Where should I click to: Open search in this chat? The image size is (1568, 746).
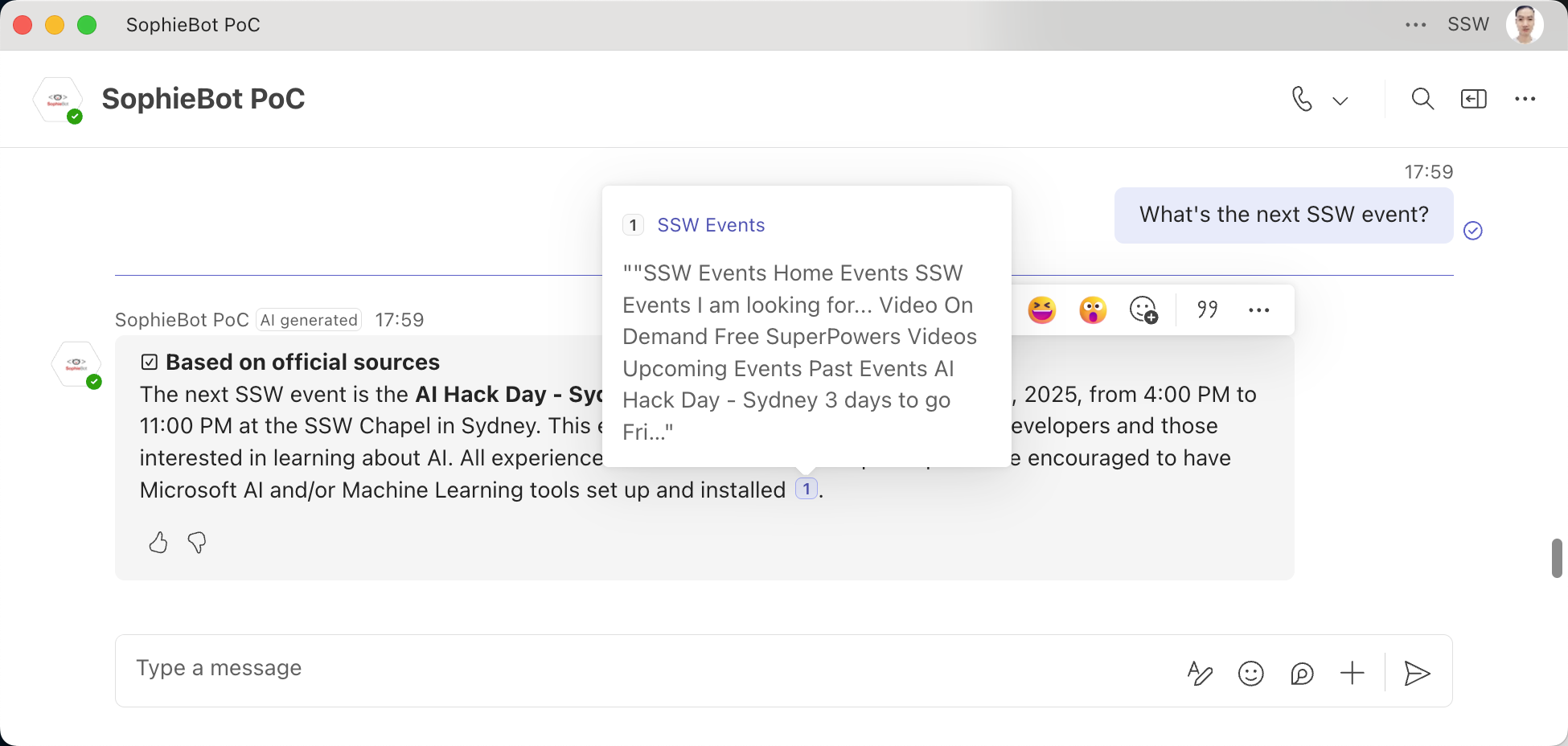tap(1422, 99)
